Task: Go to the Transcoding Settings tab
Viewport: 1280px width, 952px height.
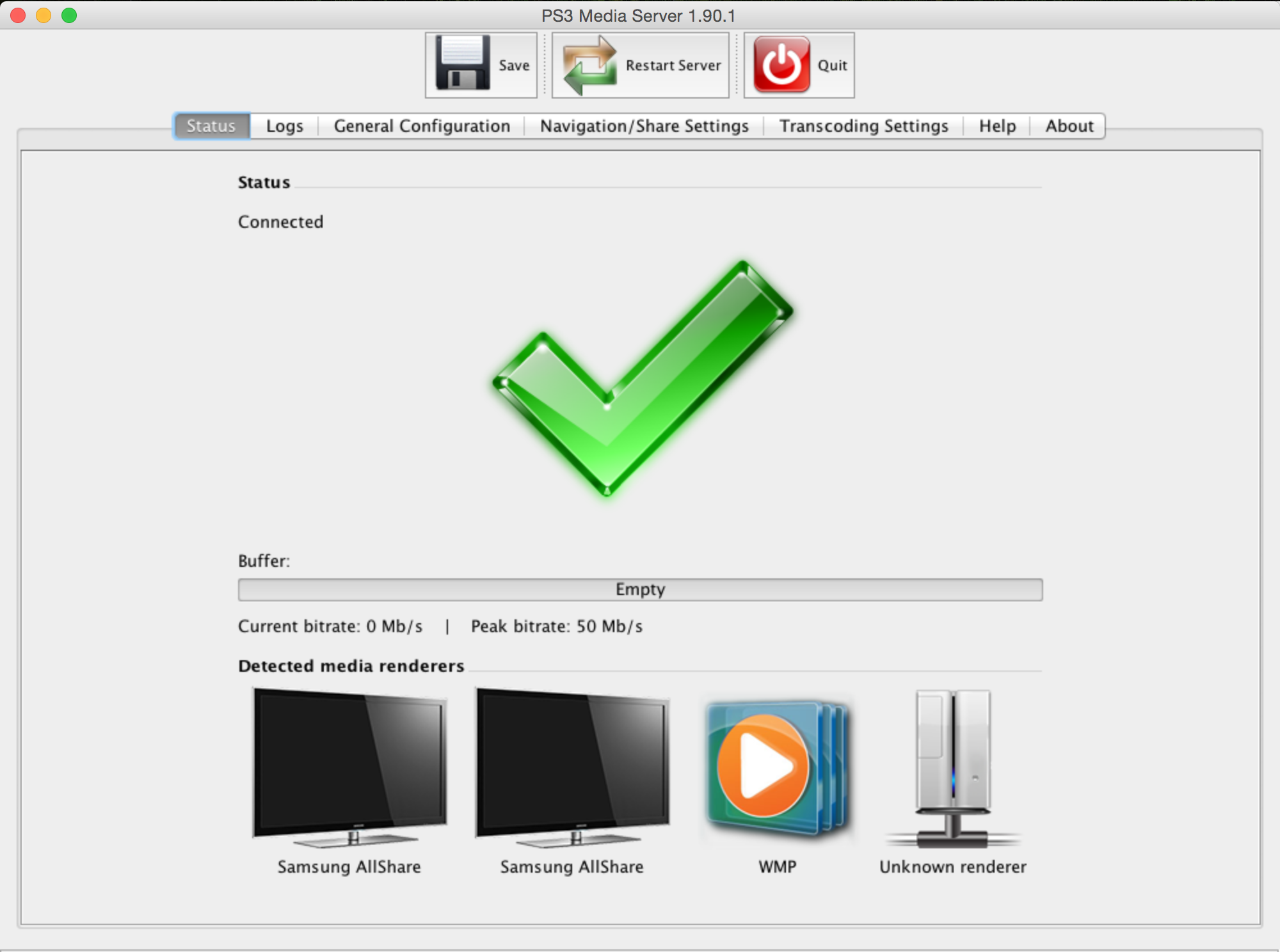Action: click(x=863, y=126)
